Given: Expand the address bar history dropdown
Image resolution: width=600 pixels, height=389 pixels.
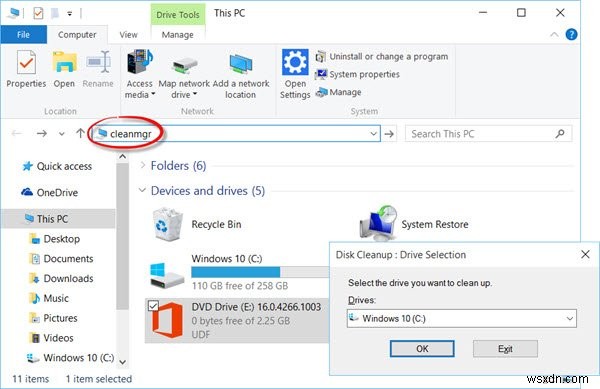Looking at the screenshot, I should (x=373, y=134).
